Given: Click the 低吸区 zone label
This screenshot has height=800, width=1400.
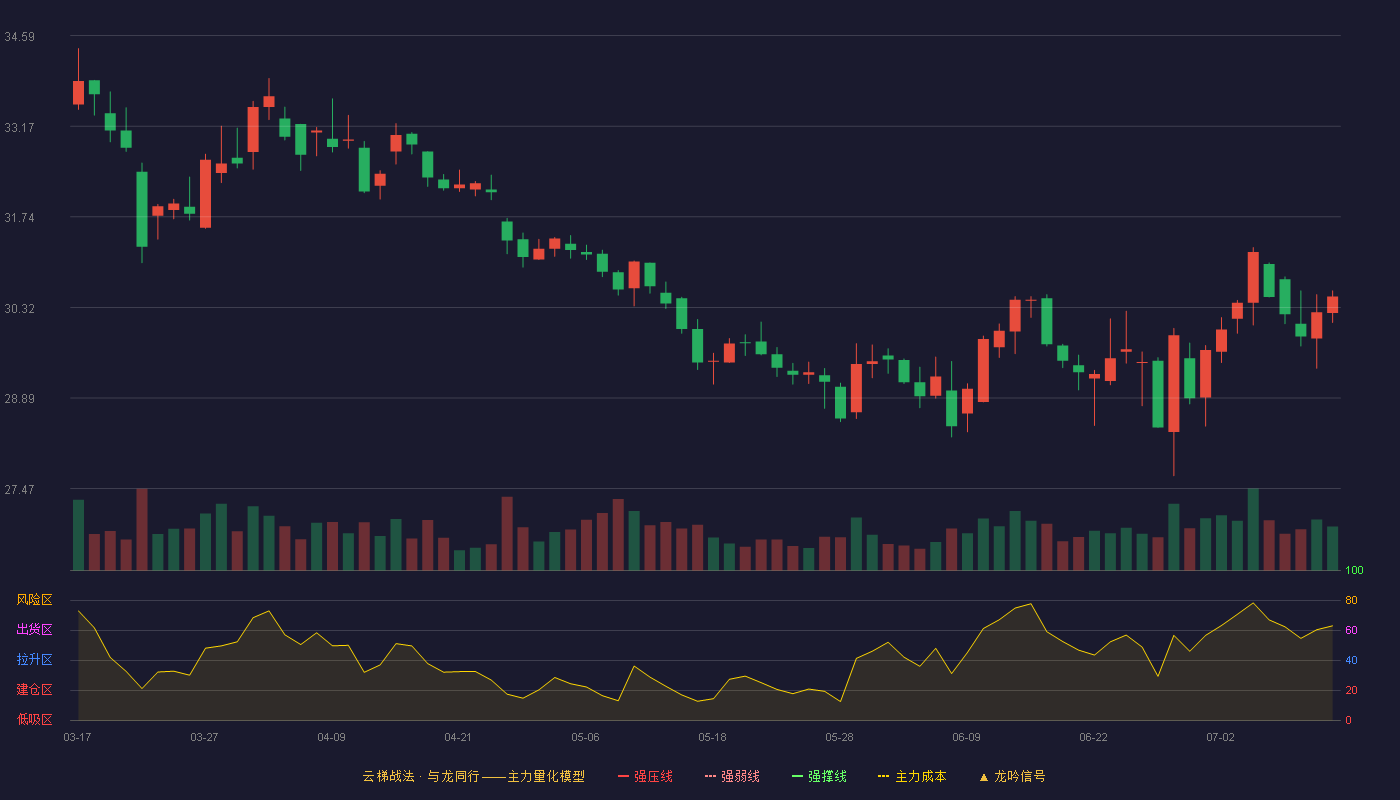Looking at the screenshot, I should click(x=34, y=719).
